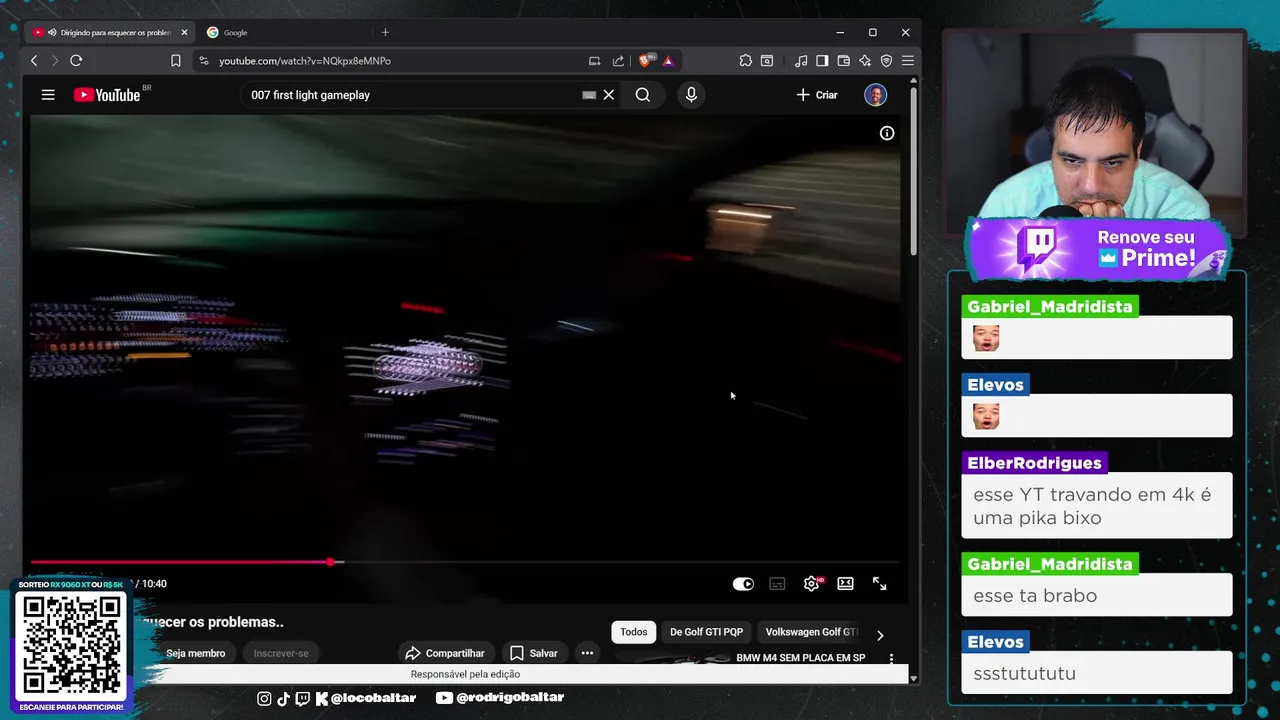
Task: View site information icon in address bar
Action: click(x=204, y=61)
